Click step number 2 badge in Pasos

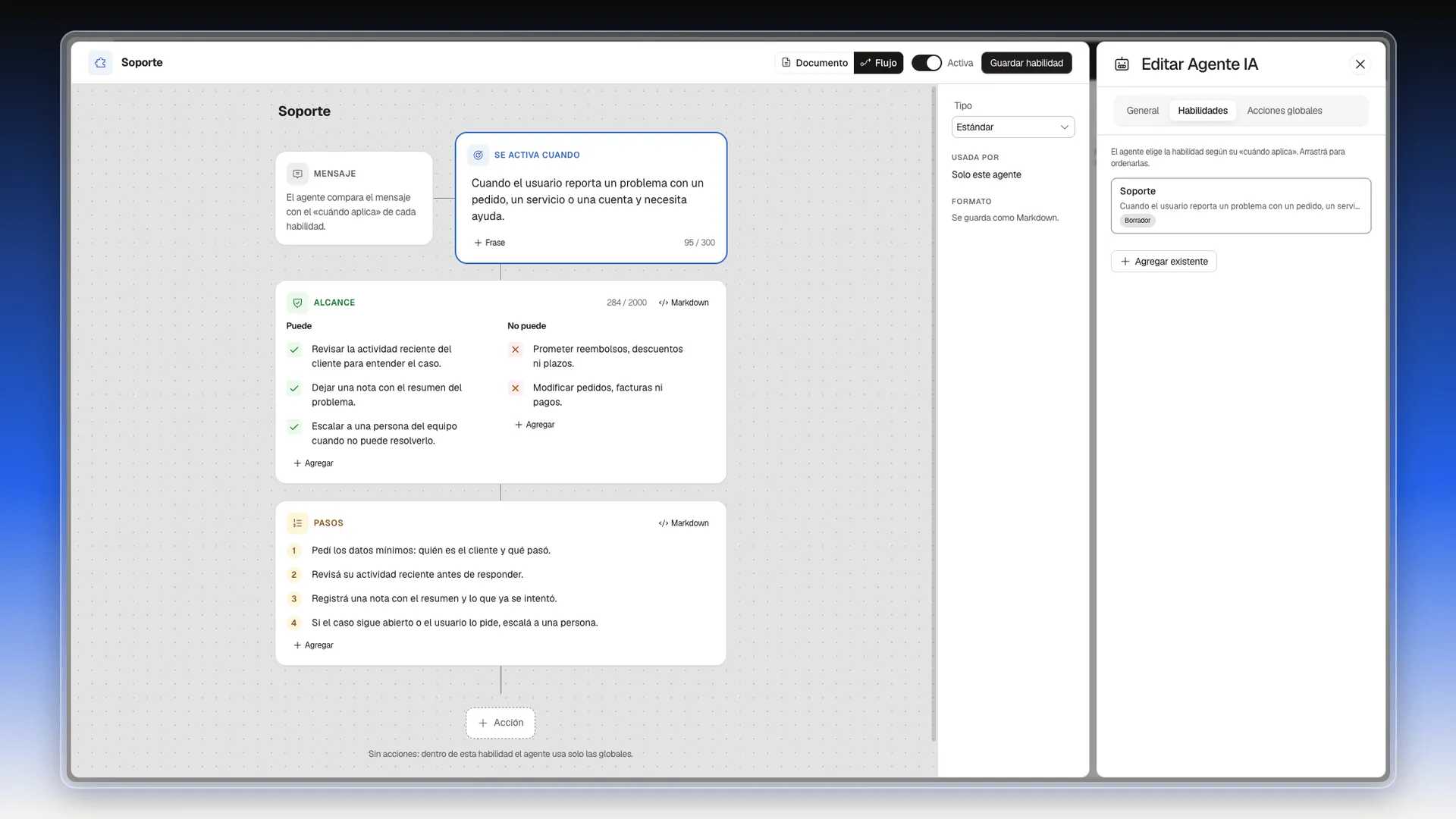click(x=294, y=575)
